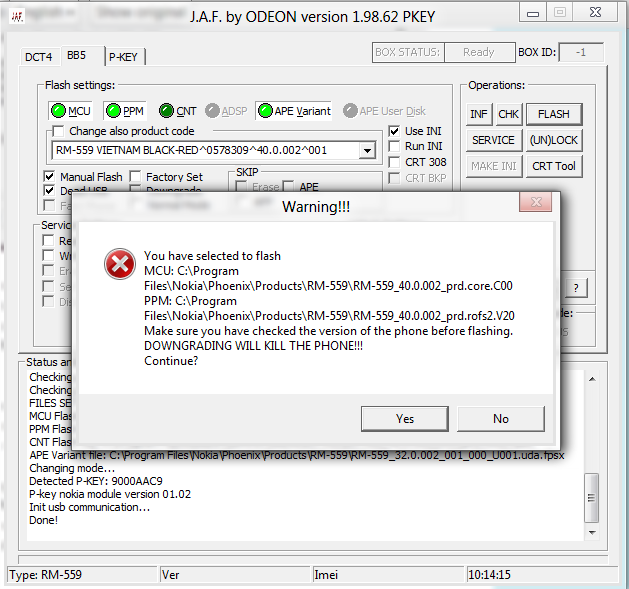Toggle the CRT BKP checkbox
Screen dimensions: 629x589
click(394, 178)
